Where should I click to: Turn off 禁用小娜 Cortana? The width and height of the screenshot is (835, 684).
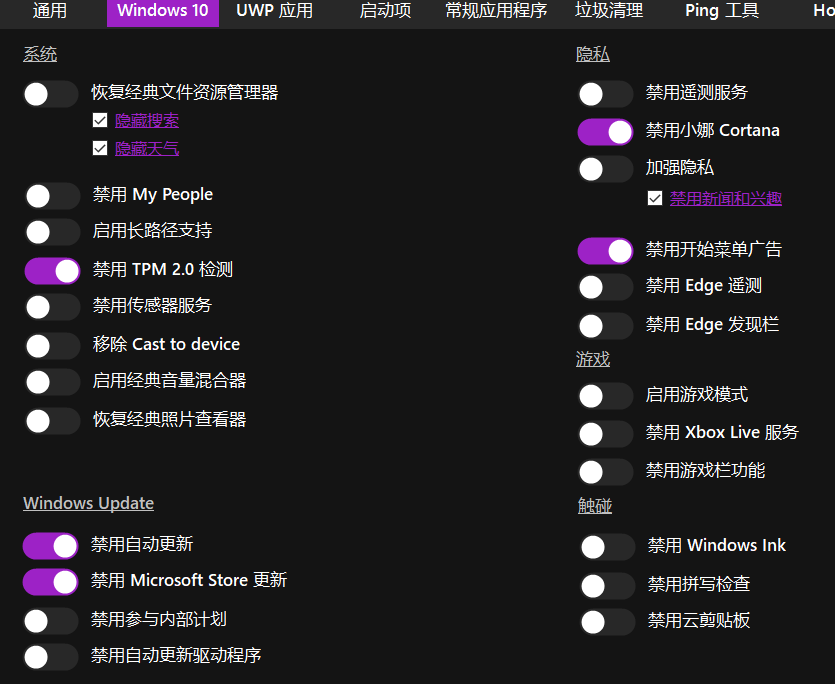pos(605,130)
